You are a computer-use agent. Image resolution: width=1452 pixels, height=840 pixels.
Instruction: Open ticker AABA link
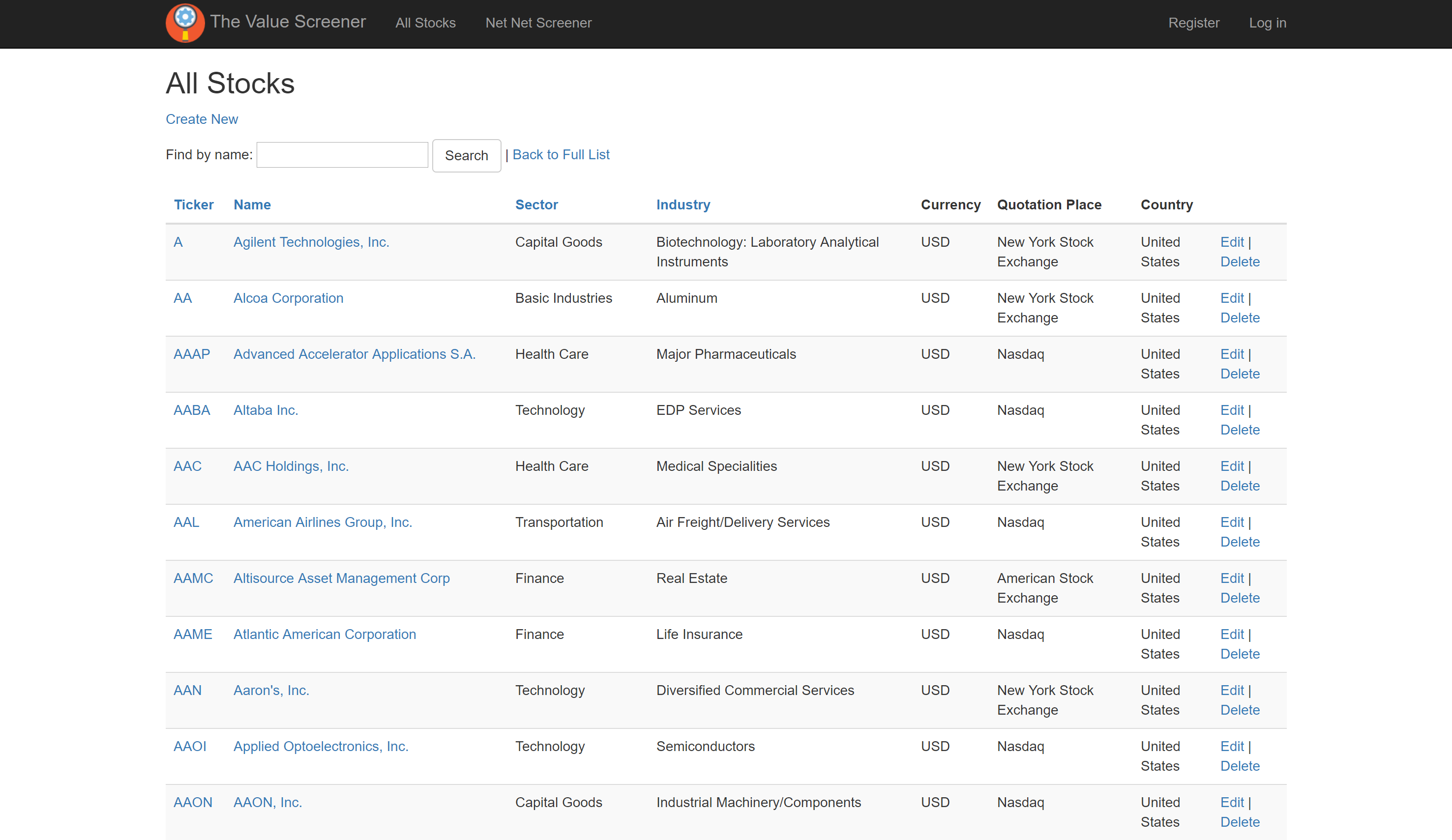[192, 409]
